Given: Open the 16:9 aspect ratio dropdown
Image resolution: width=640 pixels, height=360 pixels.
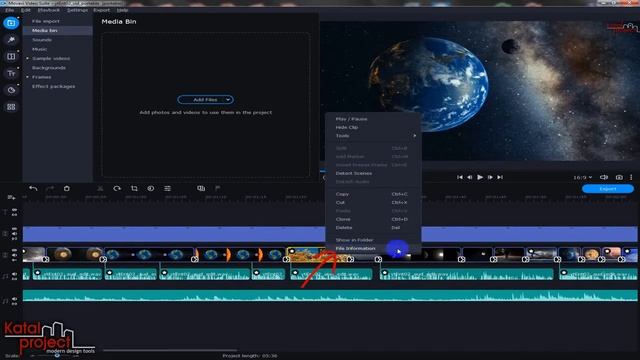Looking at the screenshot, I should 582,177.
